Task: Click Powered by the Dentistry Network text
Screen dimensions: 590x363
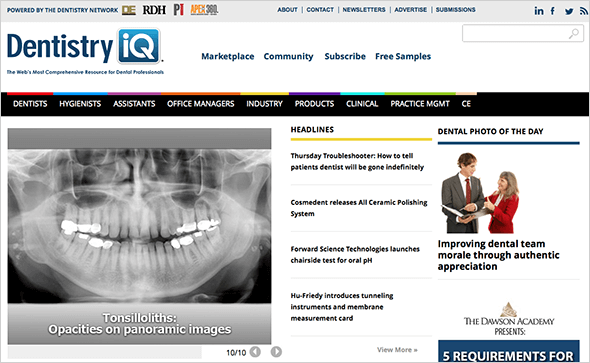Action: pos(62,10)
